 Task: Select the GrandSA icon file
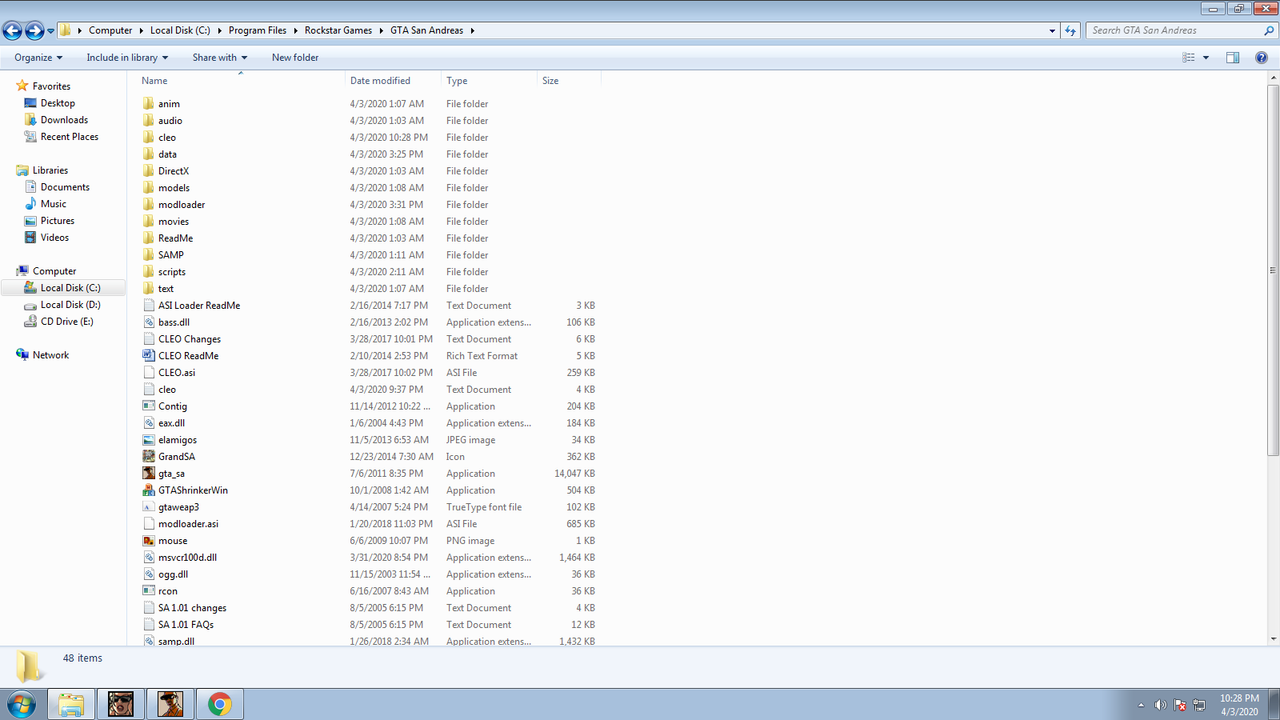(149, 457)
